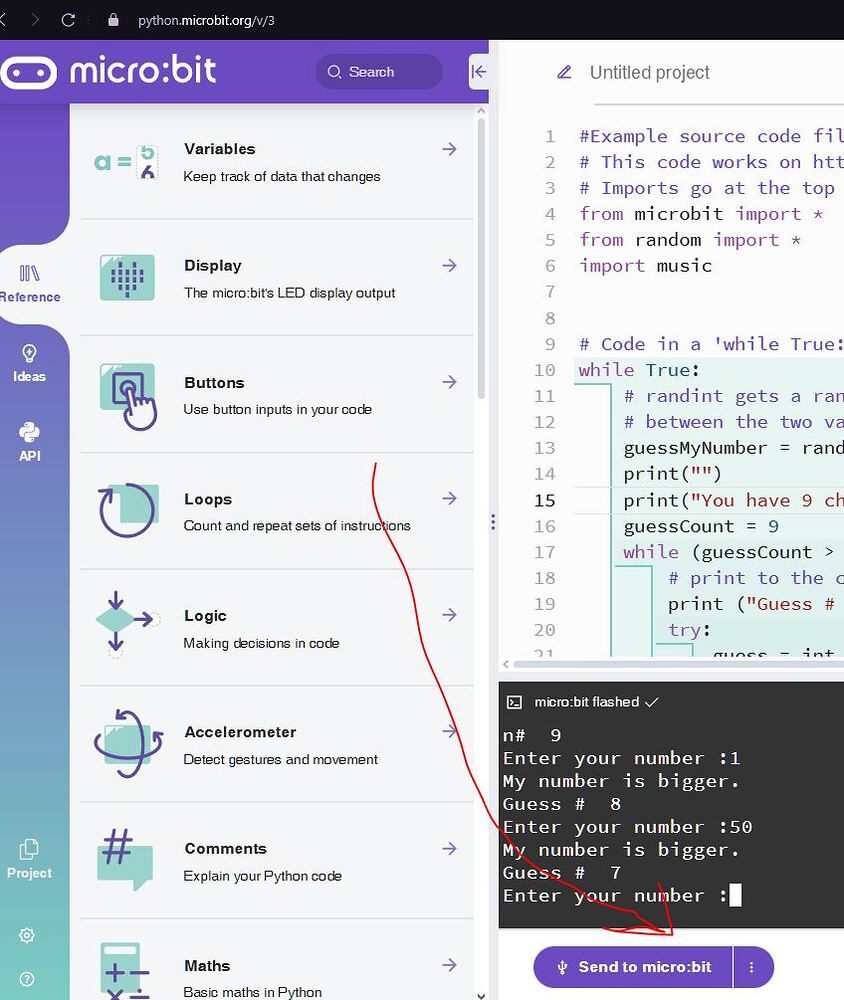Open settings via the gear icon
The image size is (844, 1000).
pos(29,935)
